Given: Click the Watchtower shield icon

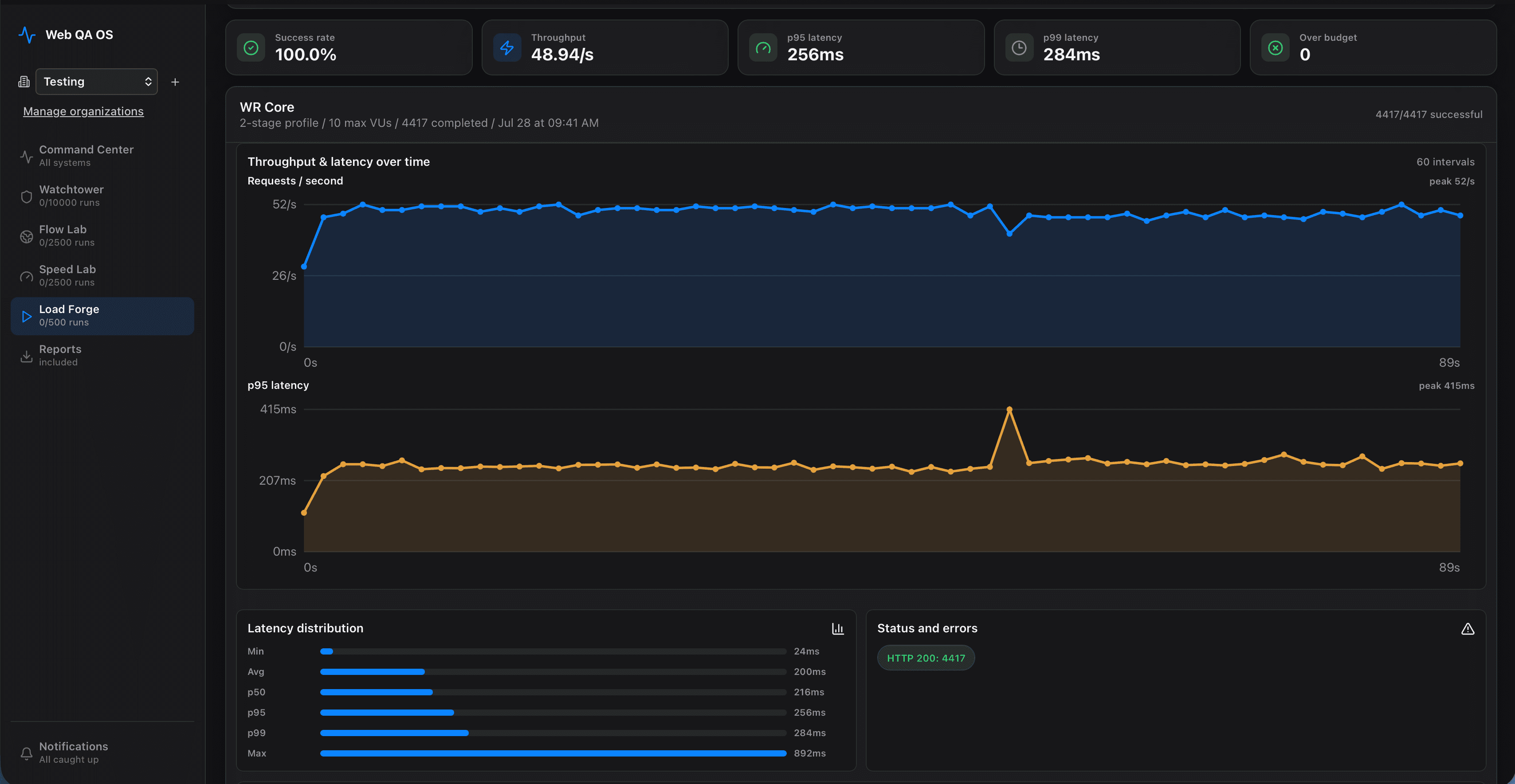Looking at the screenshot, I should pos(27,196).
